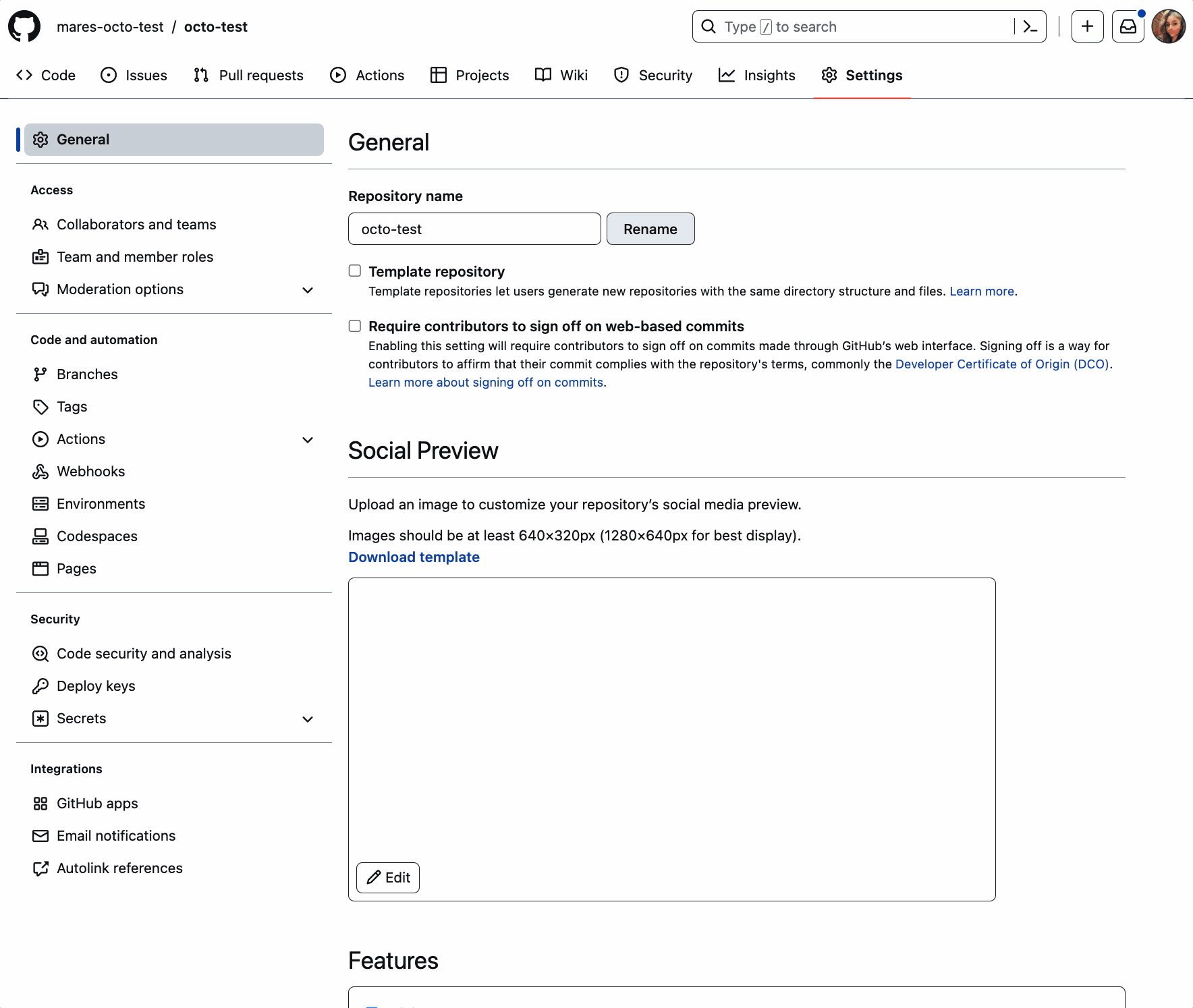The width and height of the screenshot is (1193, 1008).
Task: Click the Download template link
Action: point(414,557)
